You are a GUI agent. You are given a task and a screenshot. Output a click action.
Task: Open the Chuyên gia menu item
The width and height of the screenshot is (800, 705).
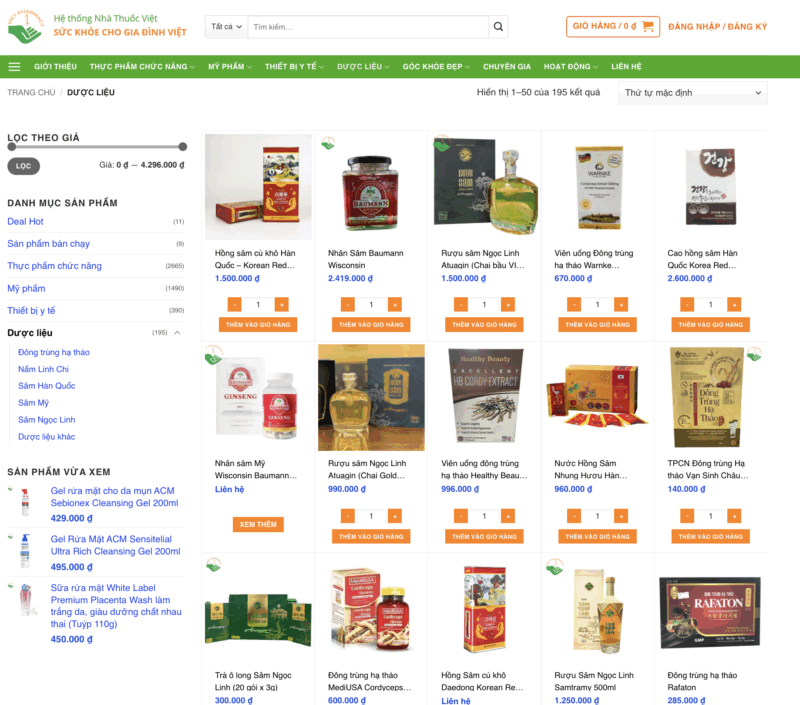click(507, 66)
